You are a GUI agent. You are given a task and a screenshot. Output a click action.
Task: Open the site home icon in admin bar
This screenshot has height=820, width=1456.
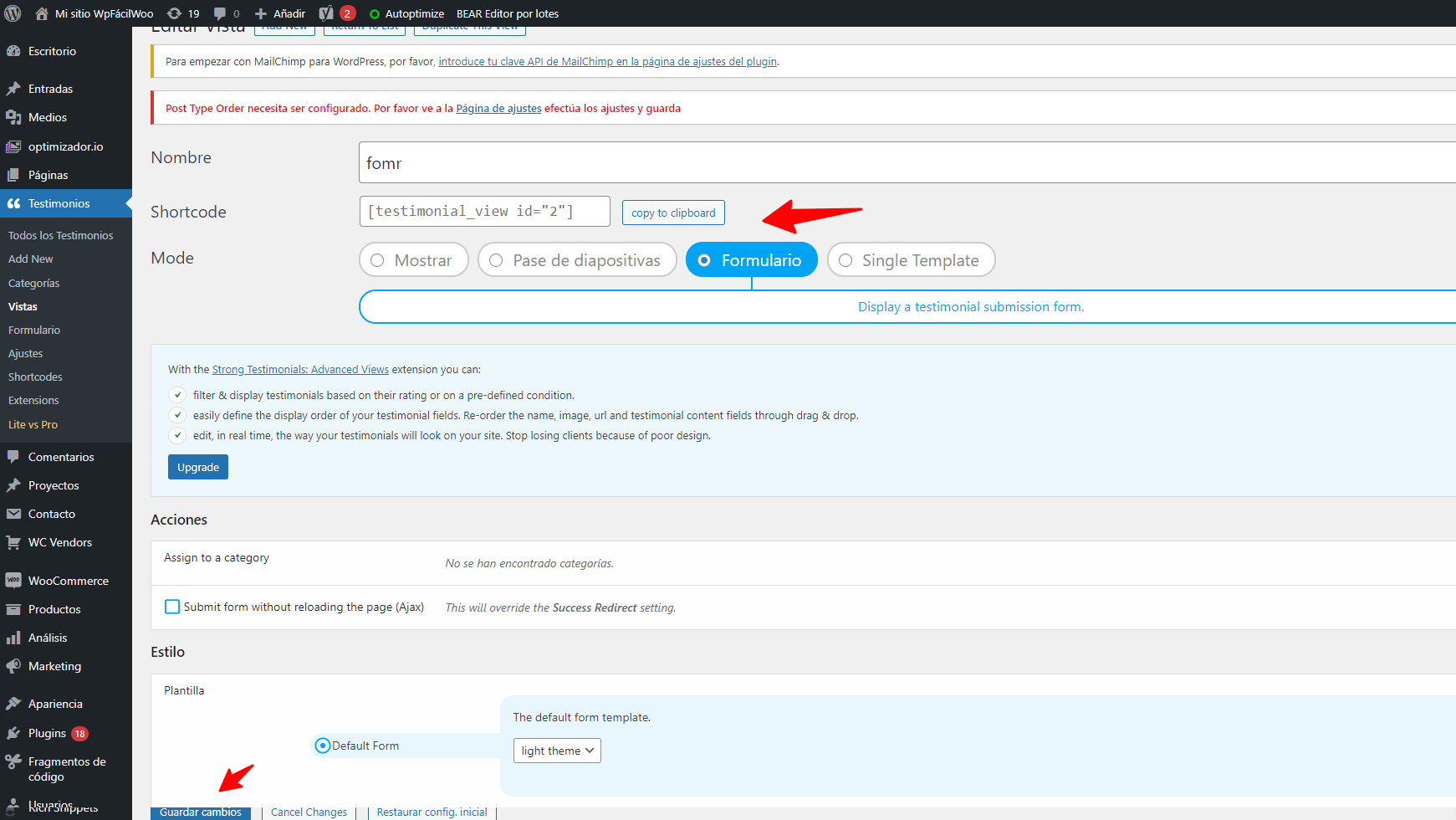click(42, 13)
